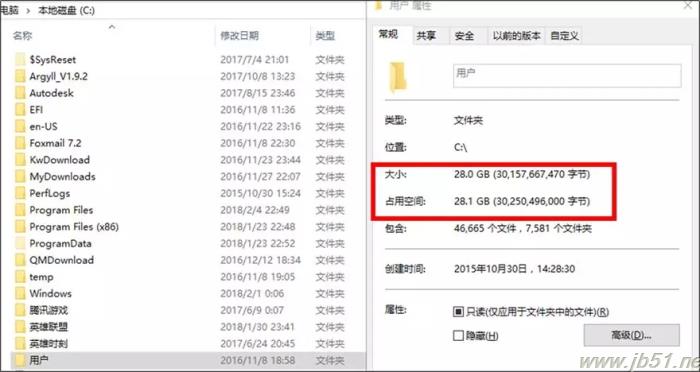Select the temp folder name
Screen dimensions: 700x372
coord(41,277)
